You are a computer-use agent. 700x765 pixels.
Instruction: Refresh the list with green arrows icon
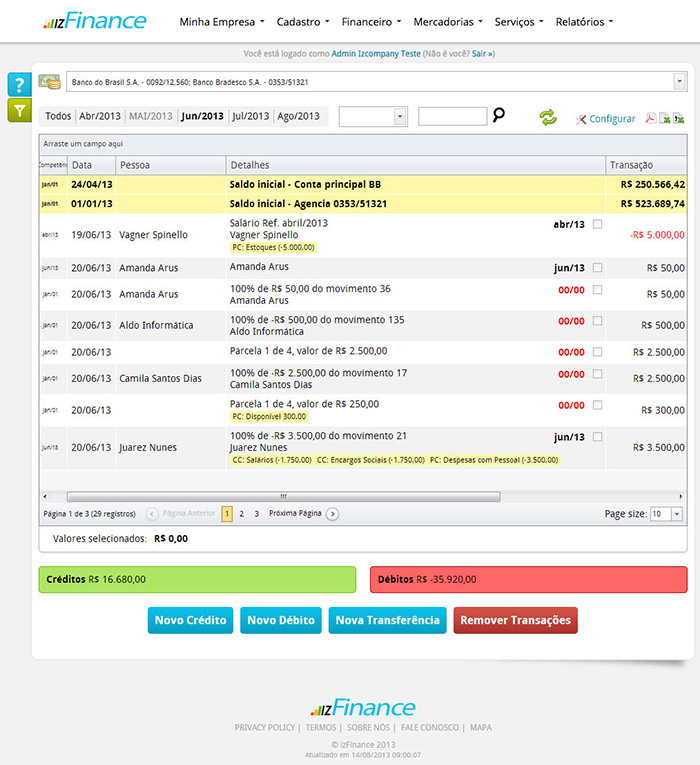click(548, 118)
